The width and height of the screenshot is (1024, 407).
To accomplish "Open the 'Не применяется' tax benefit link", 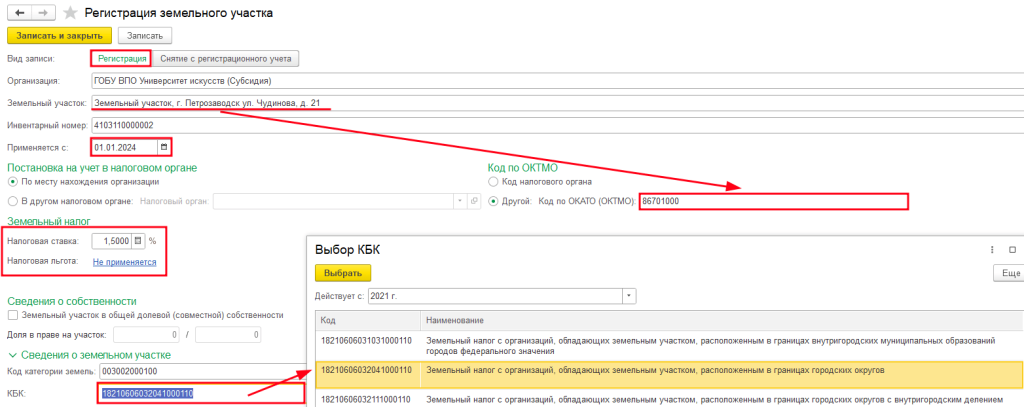I will (x=125, y=262).
